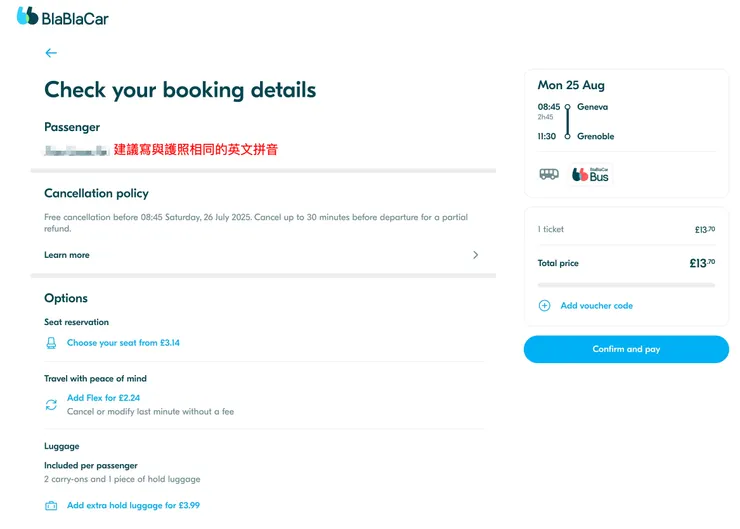This screenshot has width=740, height=529.
Task: Click the blurred passenger name
Action: pyautogui.click(x=76, y=150)
